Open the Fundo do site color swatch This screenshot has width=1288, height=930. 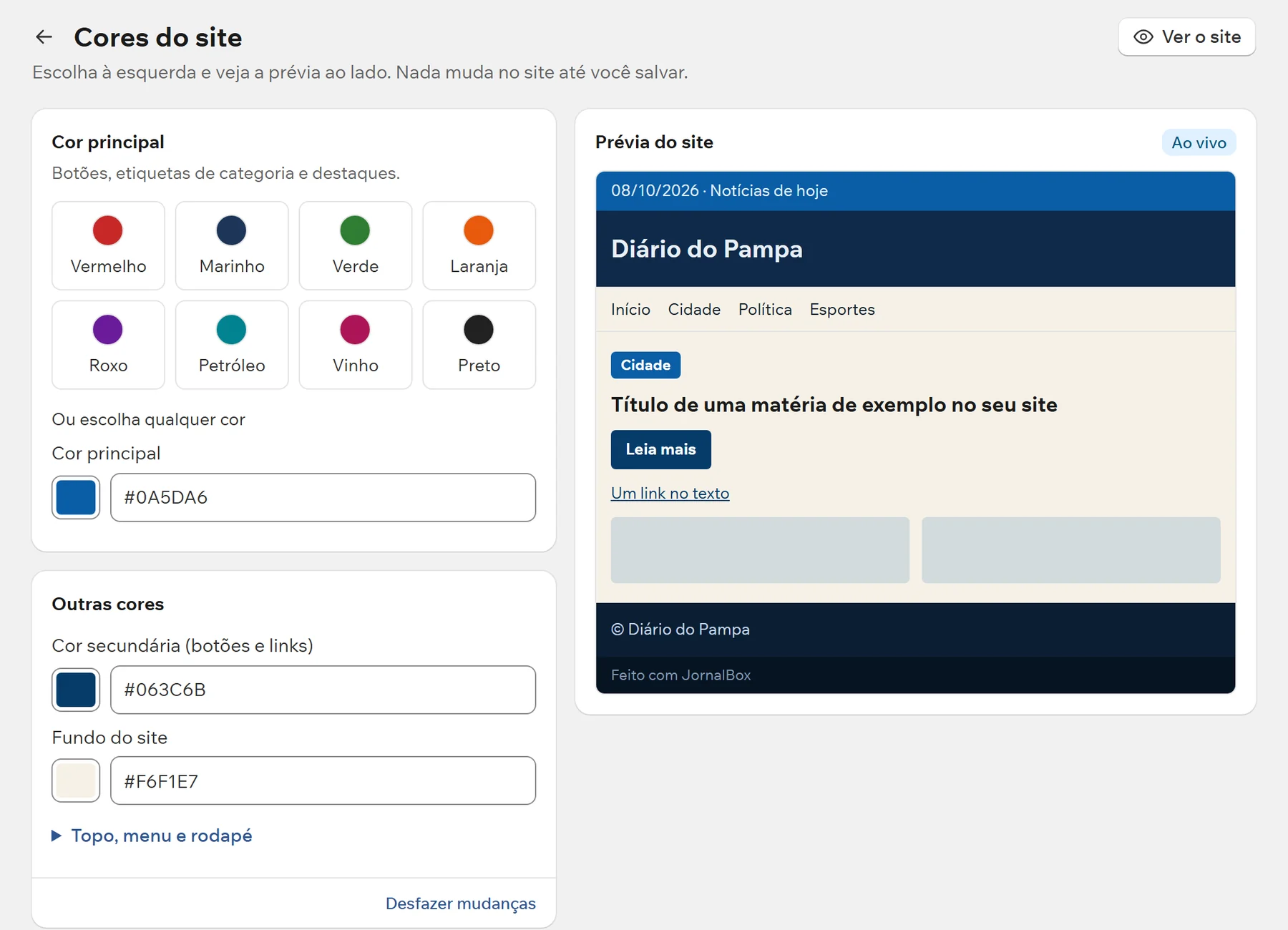(76, 780)
